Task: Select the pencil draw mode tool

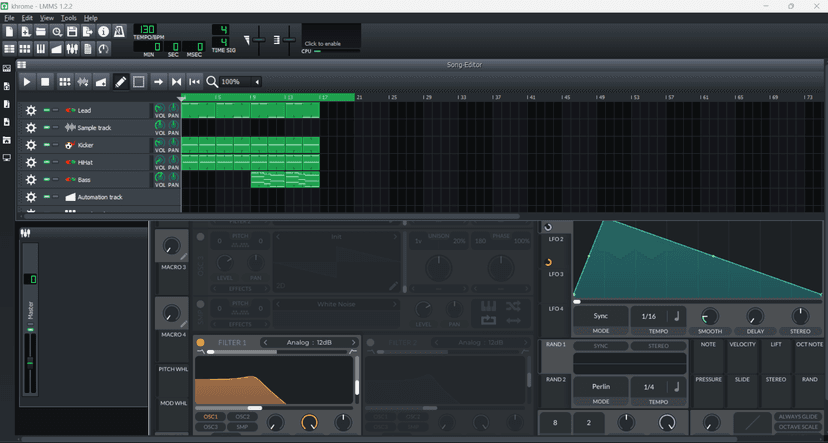Action: tap(120, 82)
